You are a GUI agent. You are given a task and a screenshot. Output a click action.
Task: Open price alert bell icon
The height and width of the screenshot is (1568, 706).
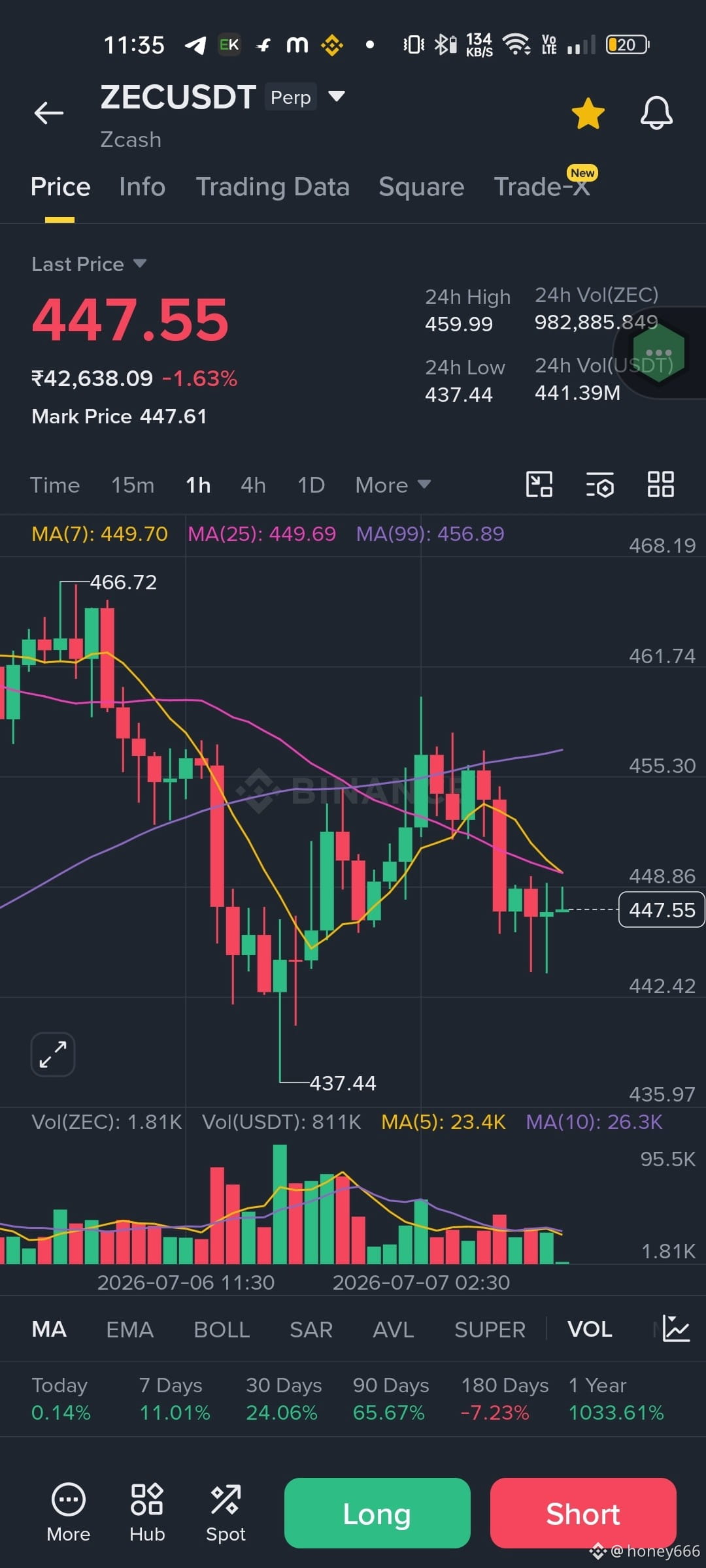point(656,114)
